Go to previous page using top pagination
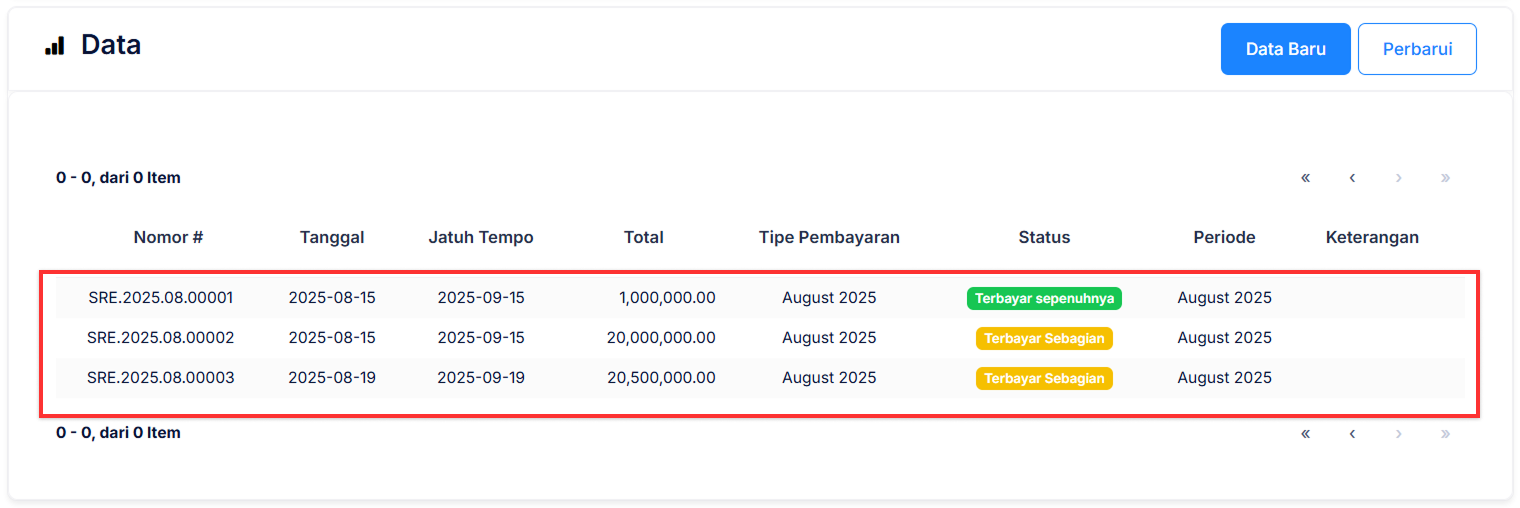 1352,178
